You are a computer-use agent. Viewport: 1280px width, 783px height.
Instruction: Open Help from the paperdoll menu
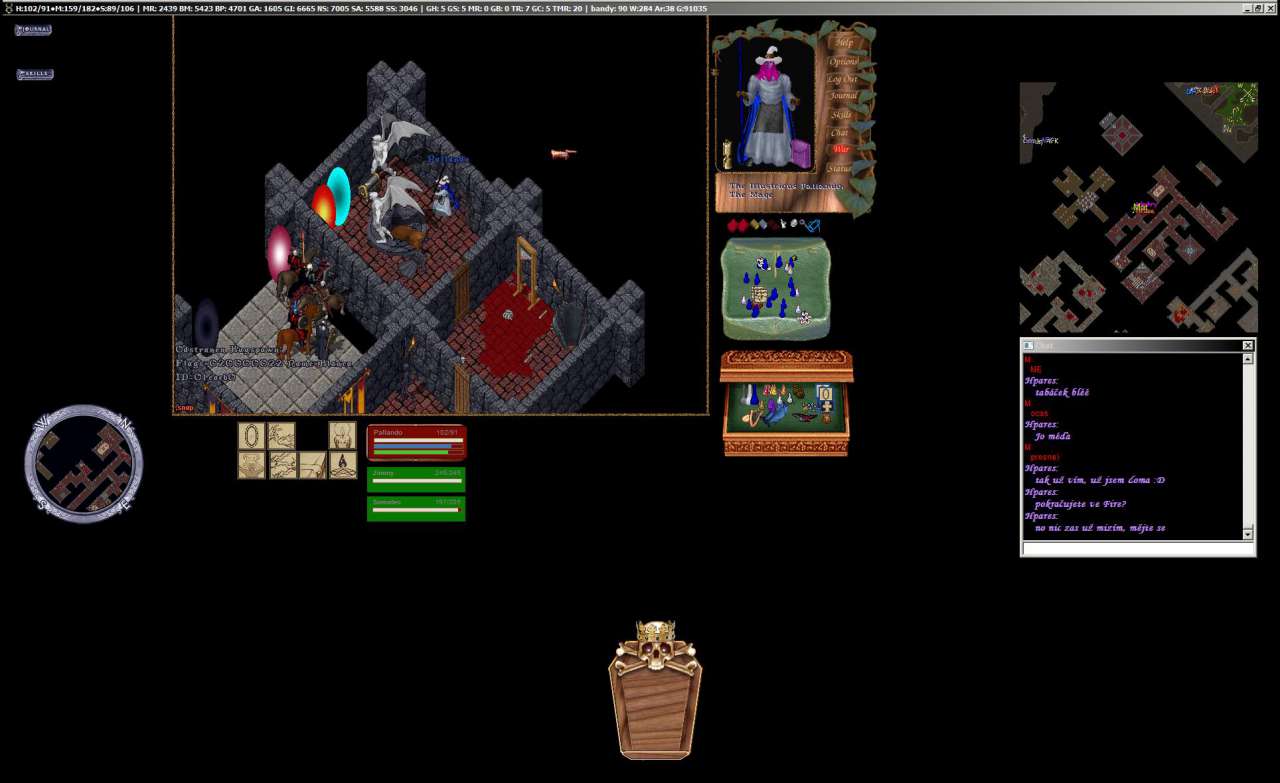click(x=843, y=43)
